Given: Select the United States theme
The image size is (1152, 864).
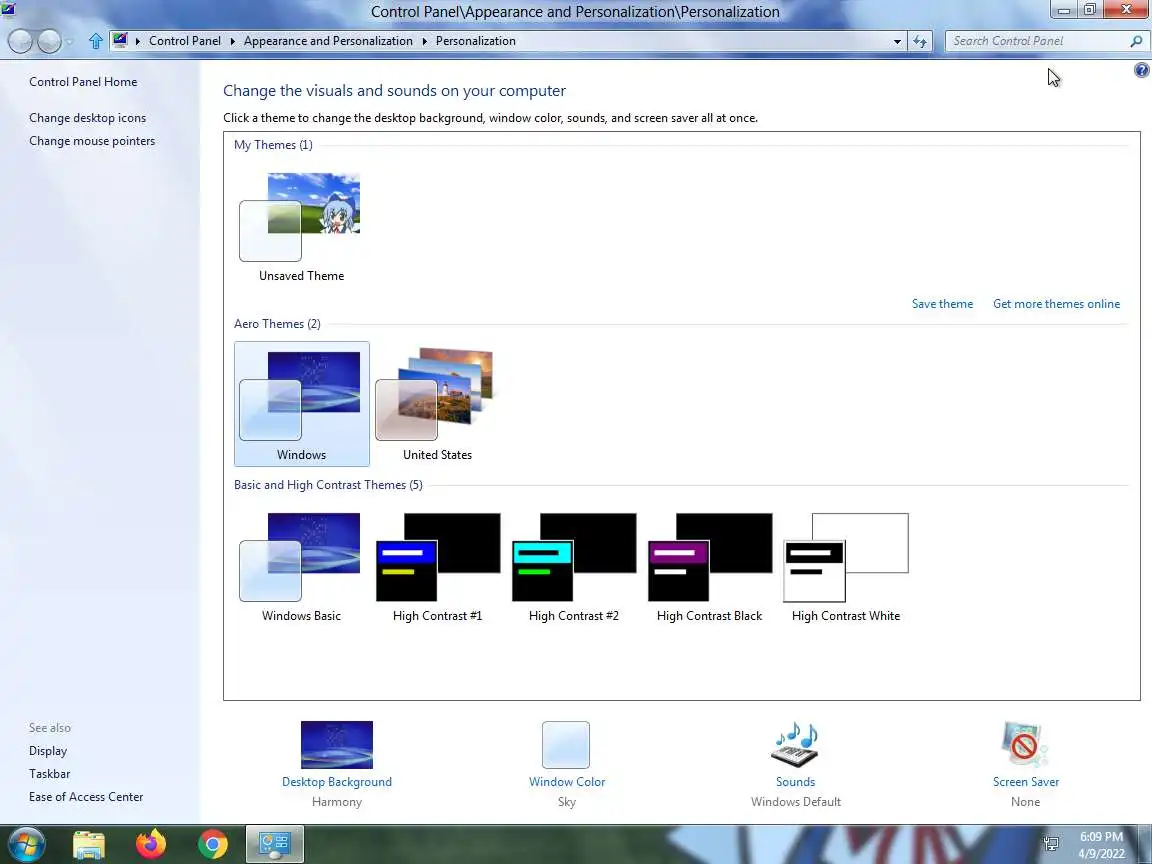Looking at the screenshot, I should point(437,404).
